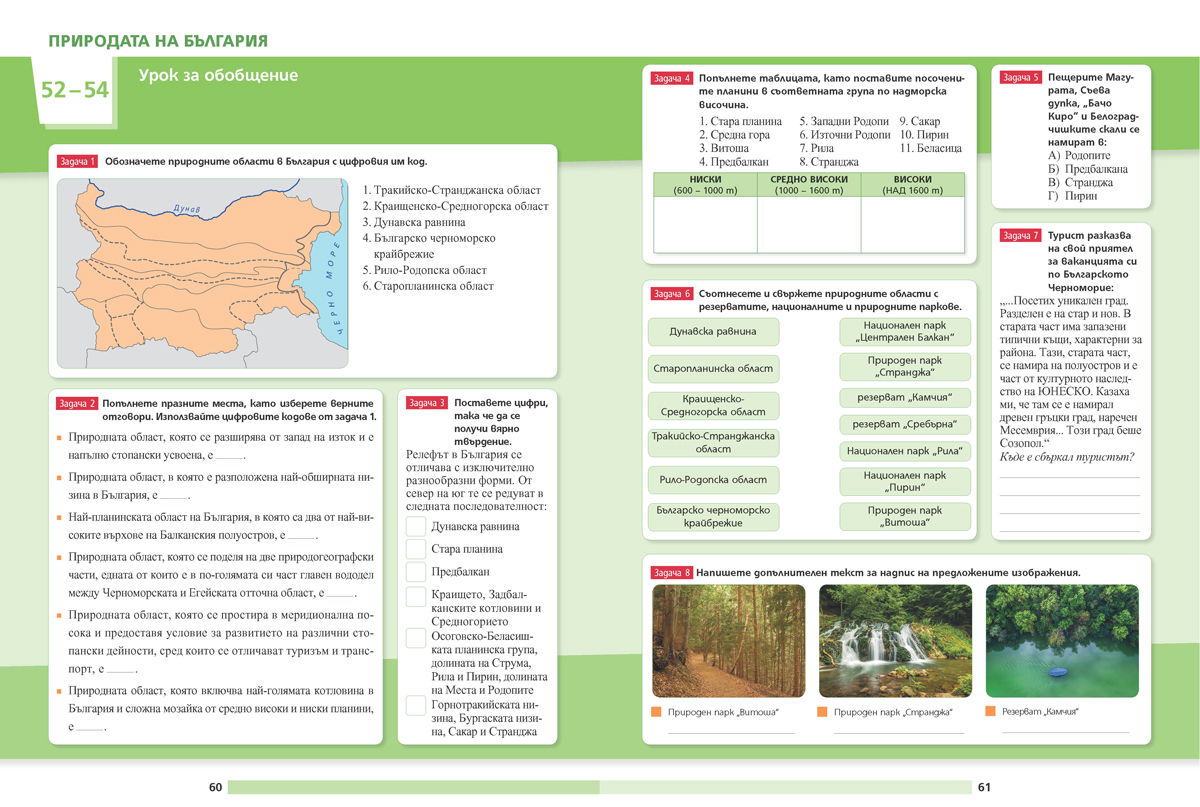Open the waterfall photo thumbnail
The height and width of the screenshot is (807, 1200).
pyautogui.click(x=895, y=641)
